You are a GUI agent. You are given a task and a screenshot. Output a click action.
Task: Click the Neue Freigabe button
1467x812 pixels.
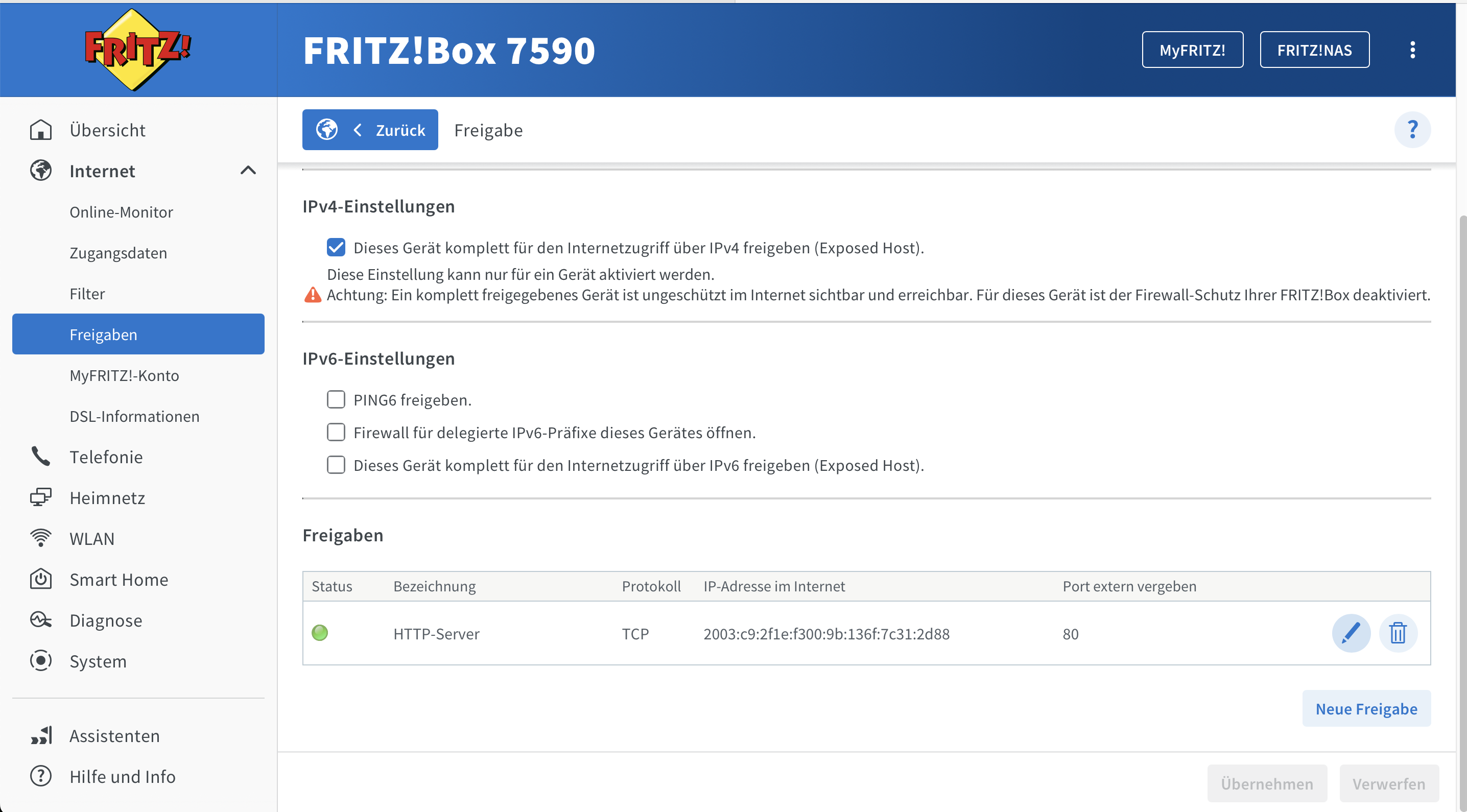point(1366,708)
